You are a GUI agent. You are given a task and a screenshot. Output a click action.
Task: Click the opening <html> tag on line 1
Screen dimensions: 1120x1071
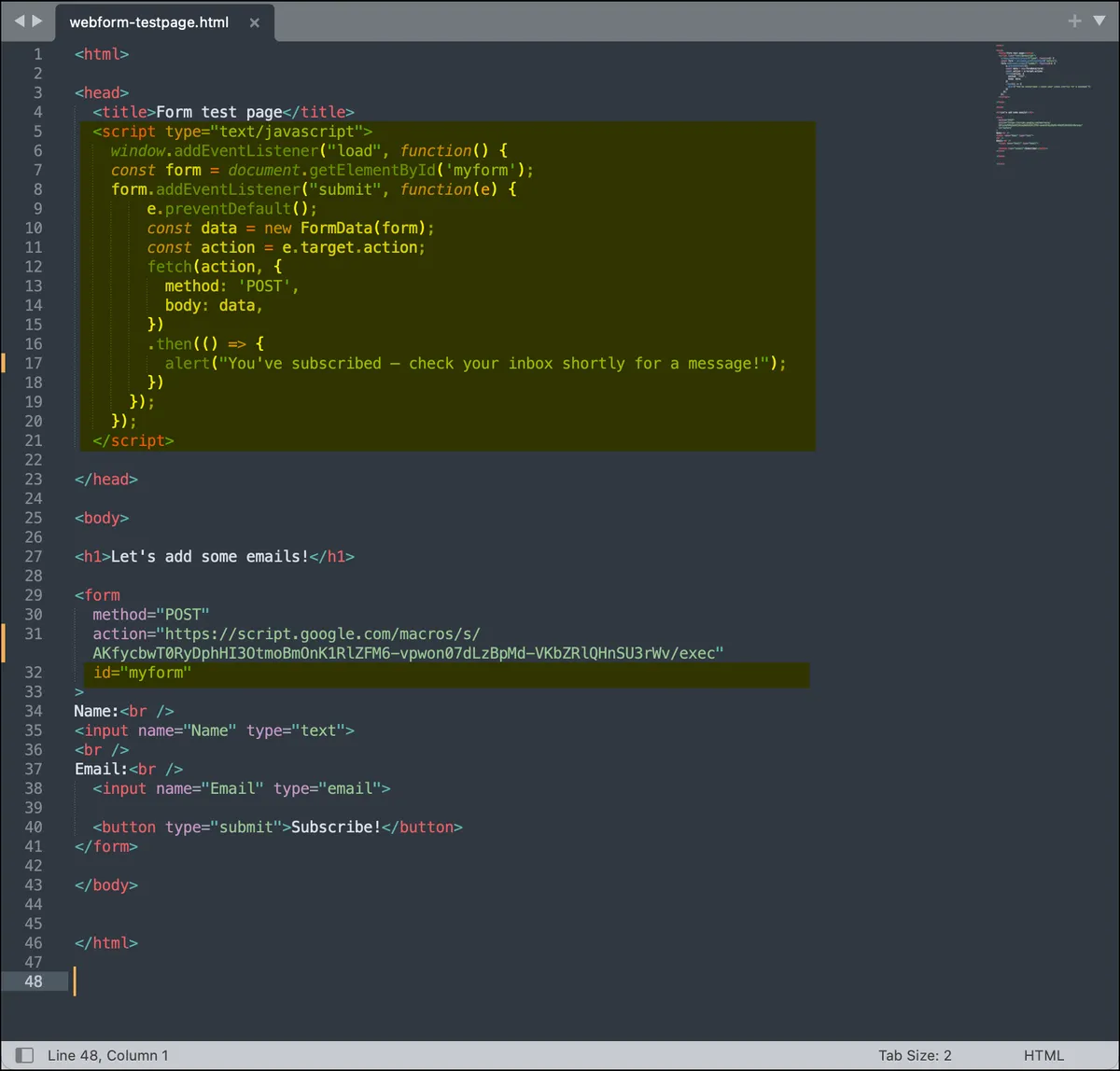[x=102, y=54]
